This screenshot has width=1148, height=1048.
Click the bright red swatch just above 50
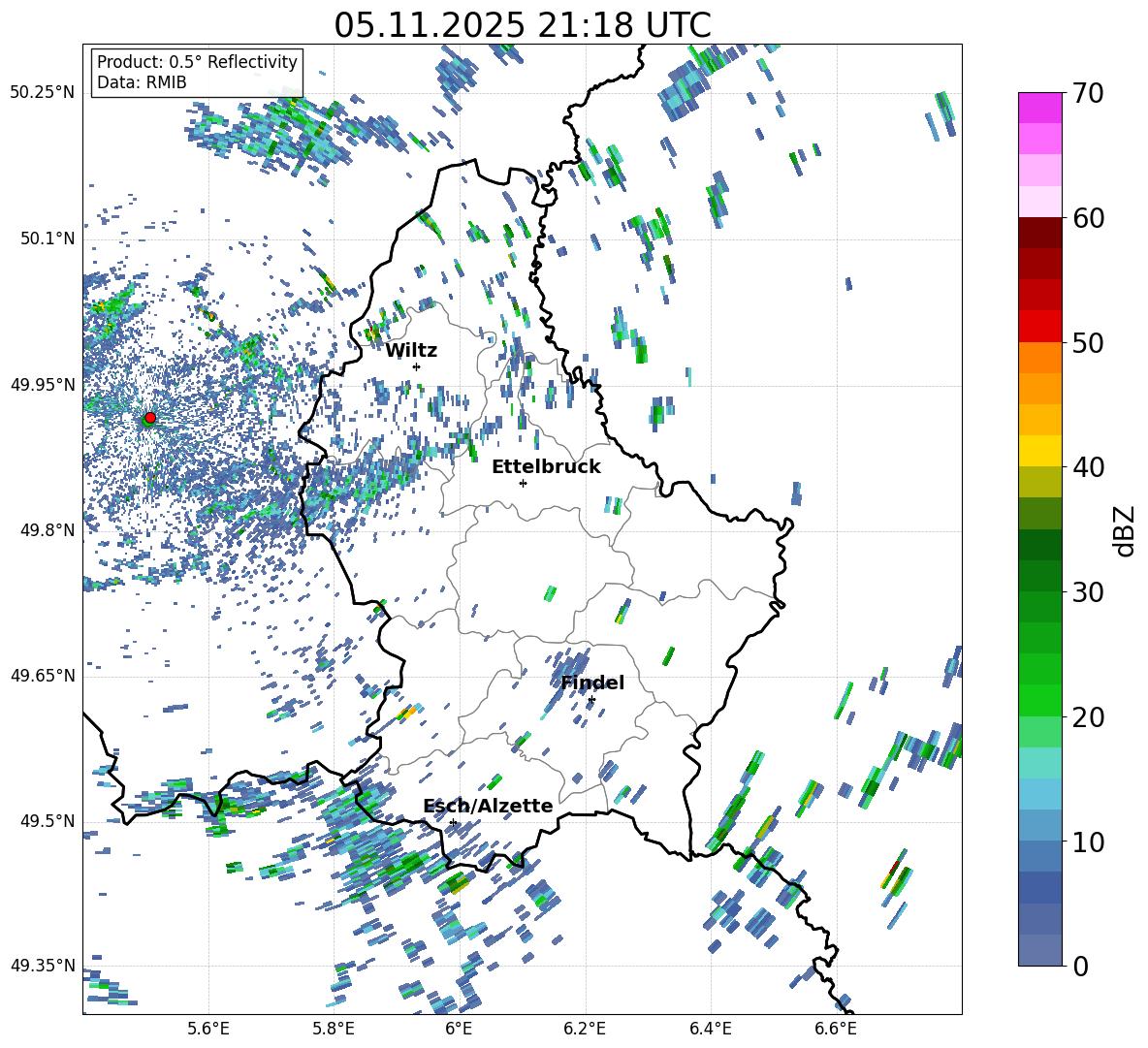click(1040, 327)
